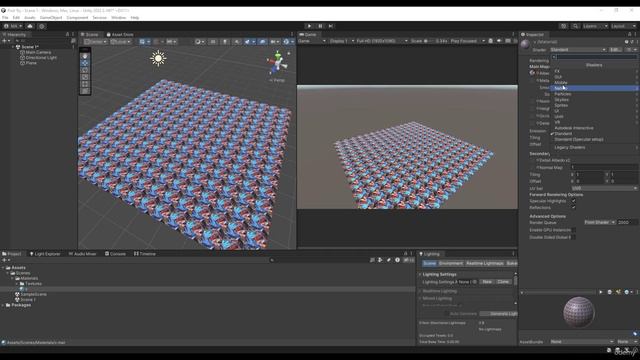
Task: Open the Render Queue From Shader dropdown
Action: click(600, 222)
